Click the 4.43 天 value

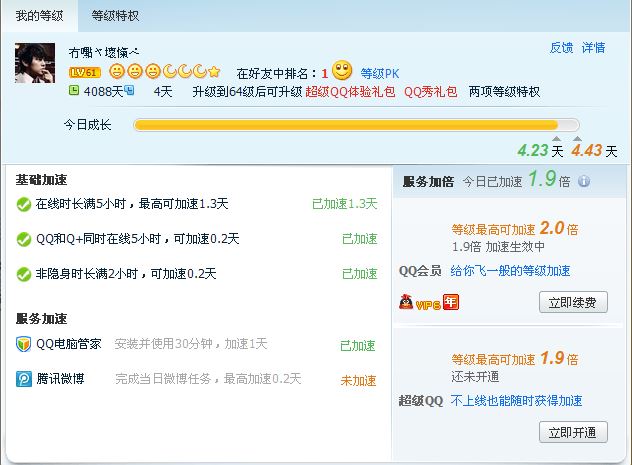tap(595, 151)
